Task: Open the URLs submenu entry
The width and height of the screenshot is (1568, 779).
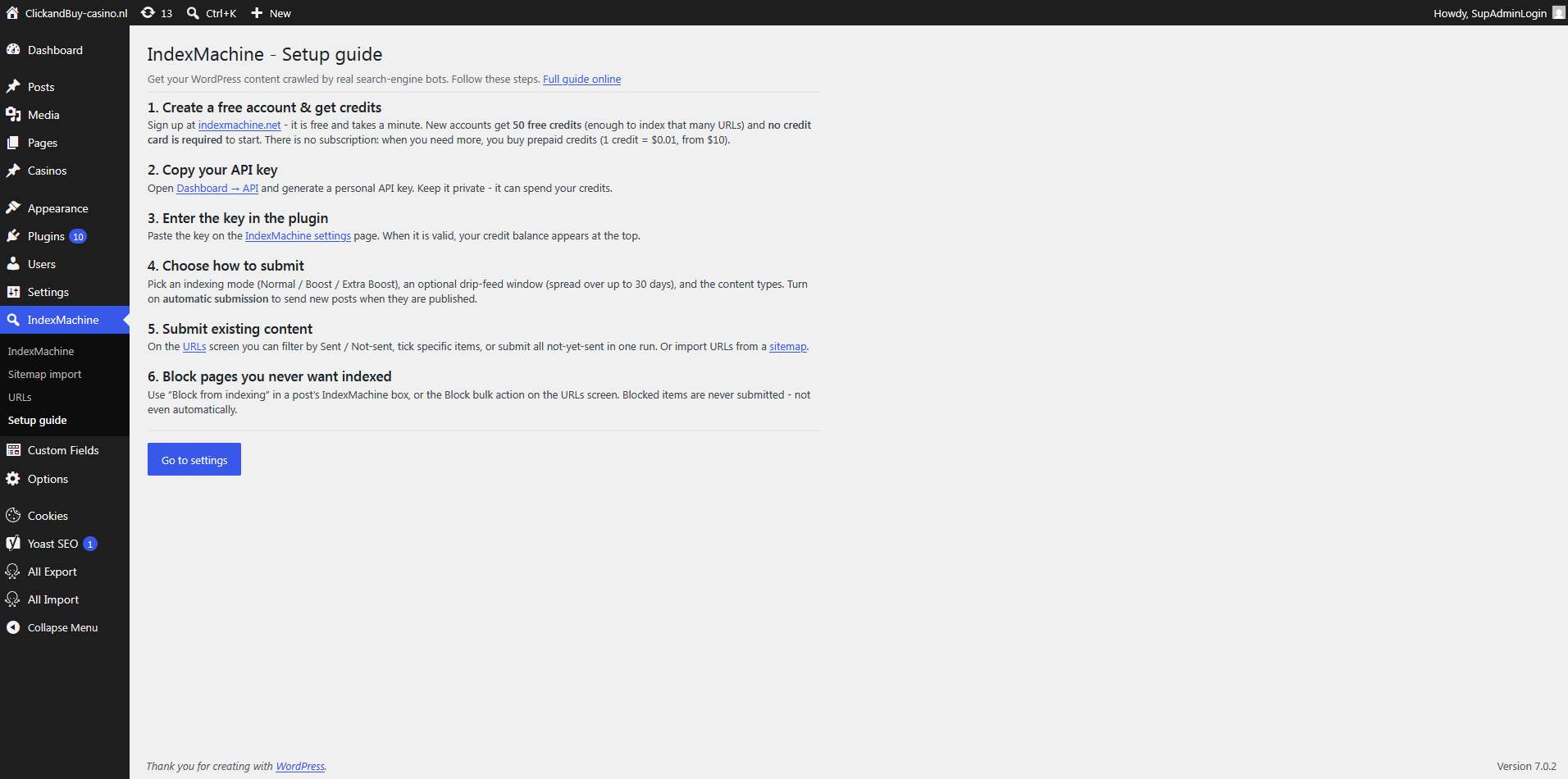Action: tap(20, 397)
